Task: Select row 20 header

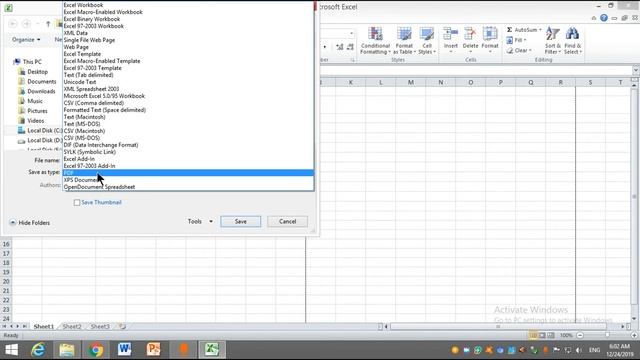Action: (6, 282)
